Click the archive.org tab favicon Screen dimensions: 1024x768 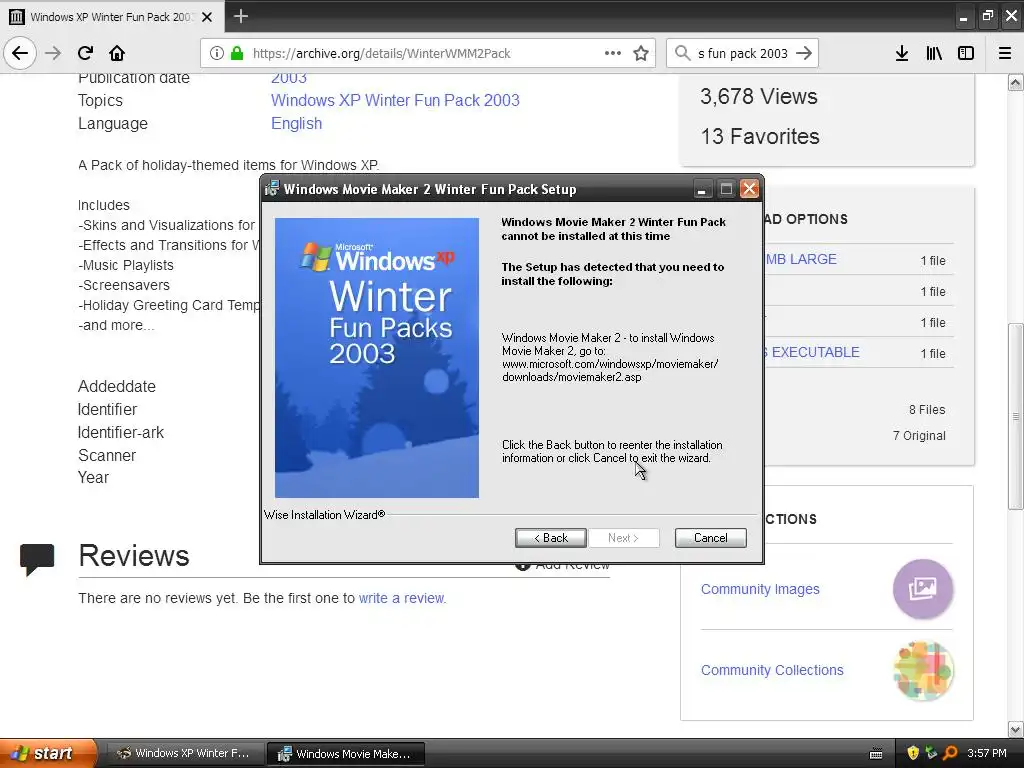tap(16, 16)
